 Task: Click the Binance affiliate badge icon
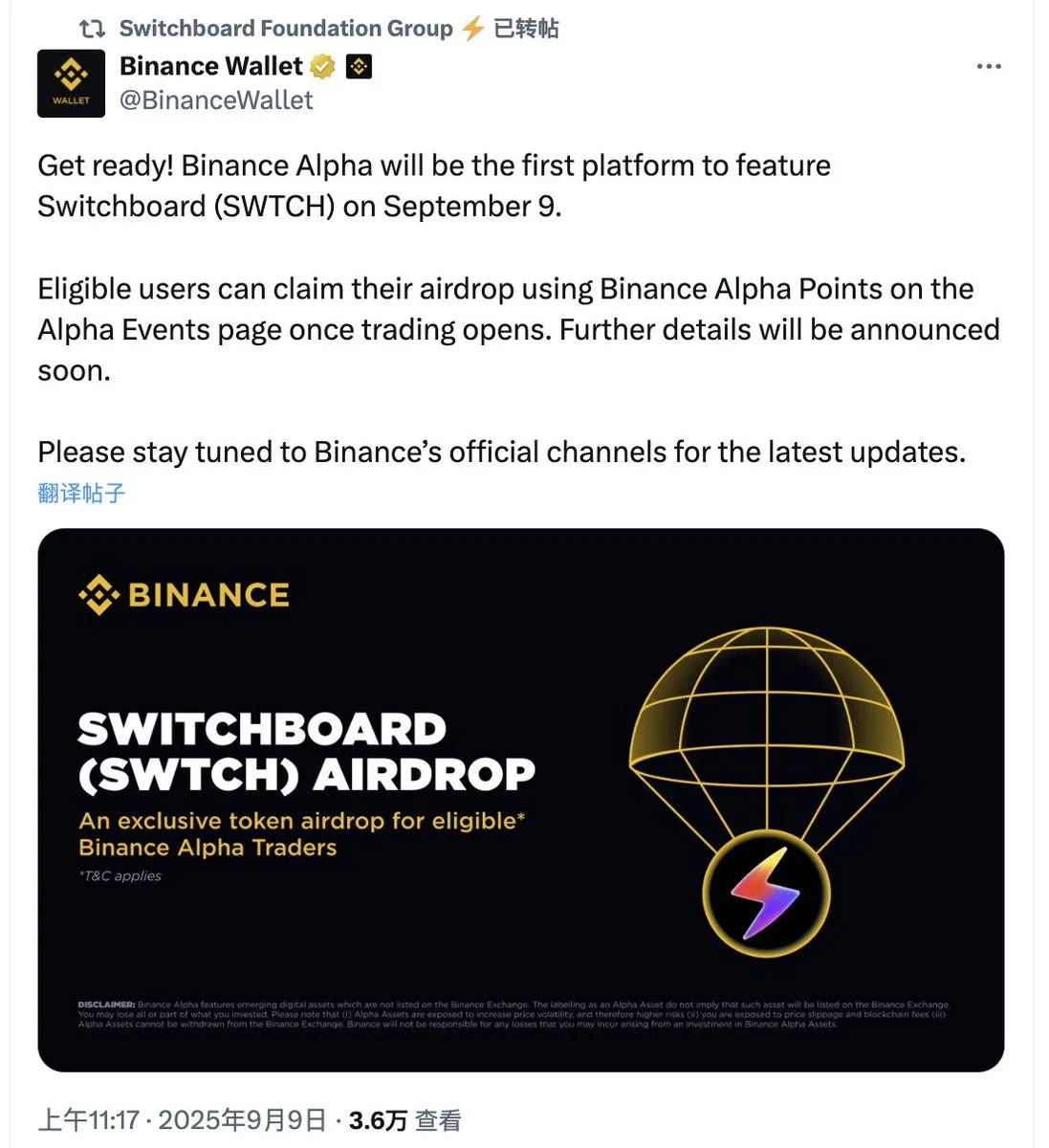coord(359,67)
